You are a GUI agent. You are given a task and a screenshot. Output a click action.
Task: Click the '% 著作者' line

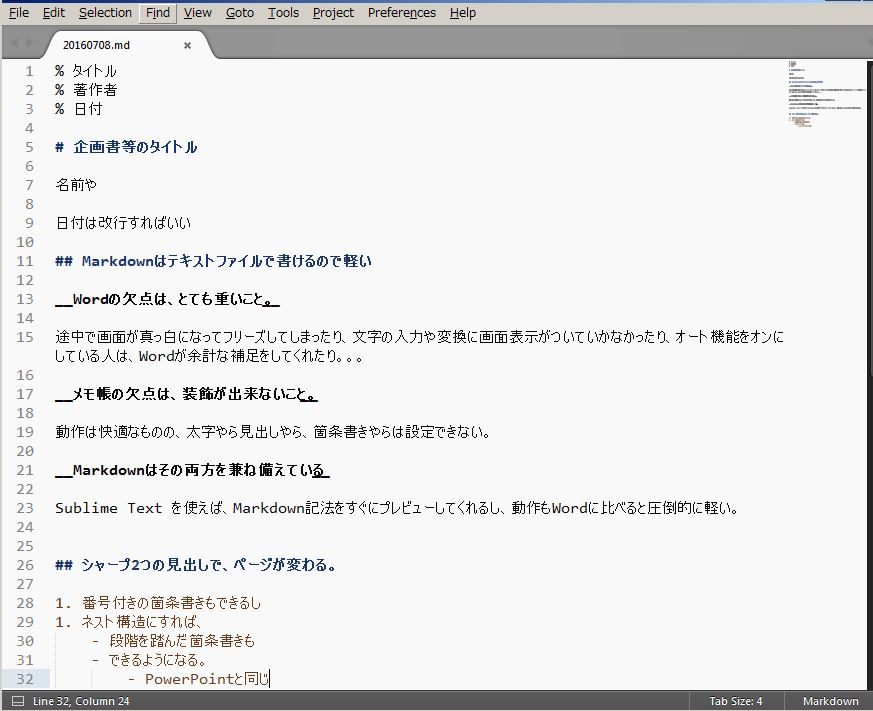86,90
